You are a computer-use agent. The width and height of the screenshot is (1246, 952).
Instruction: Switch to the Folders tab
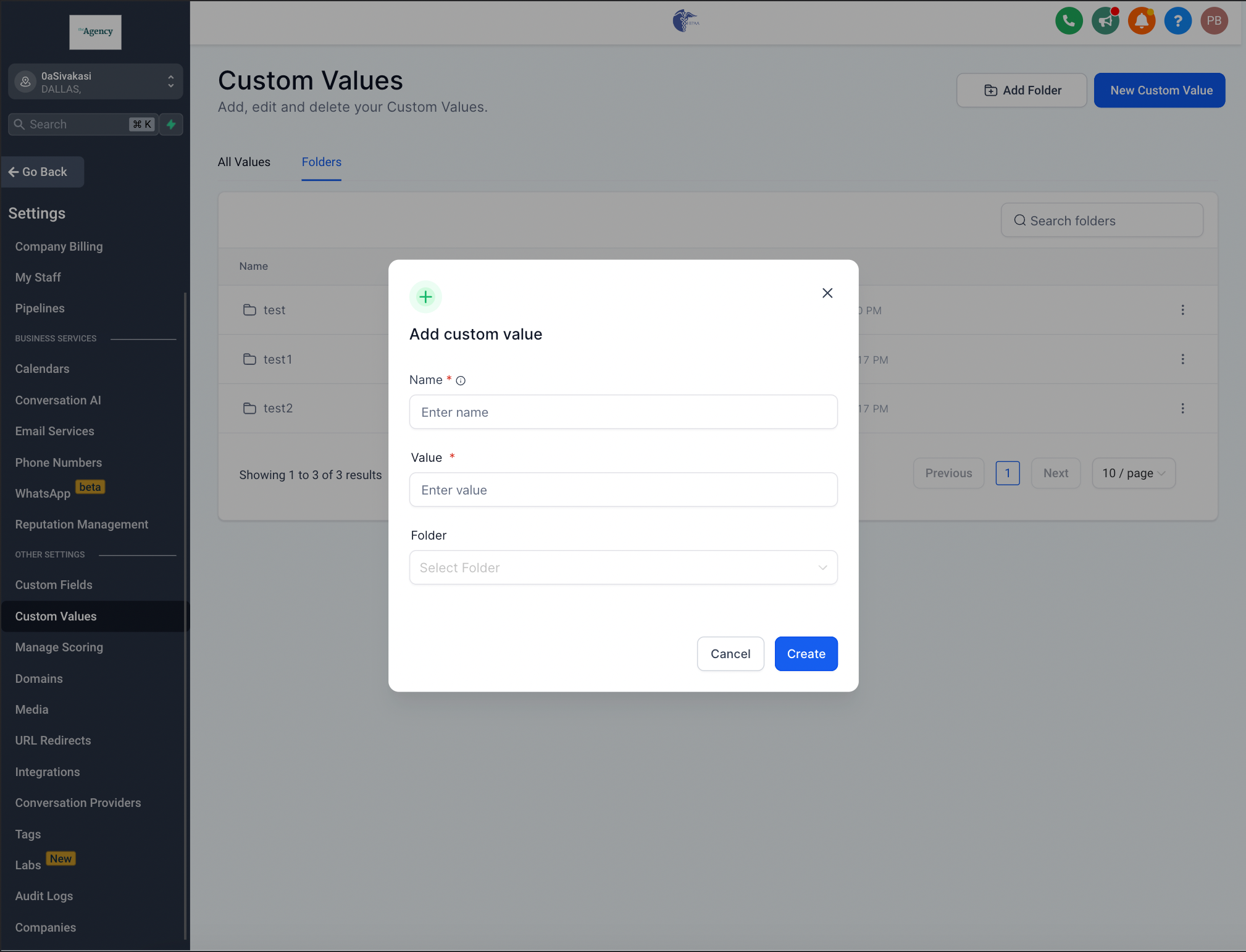[x=321, y=162]
